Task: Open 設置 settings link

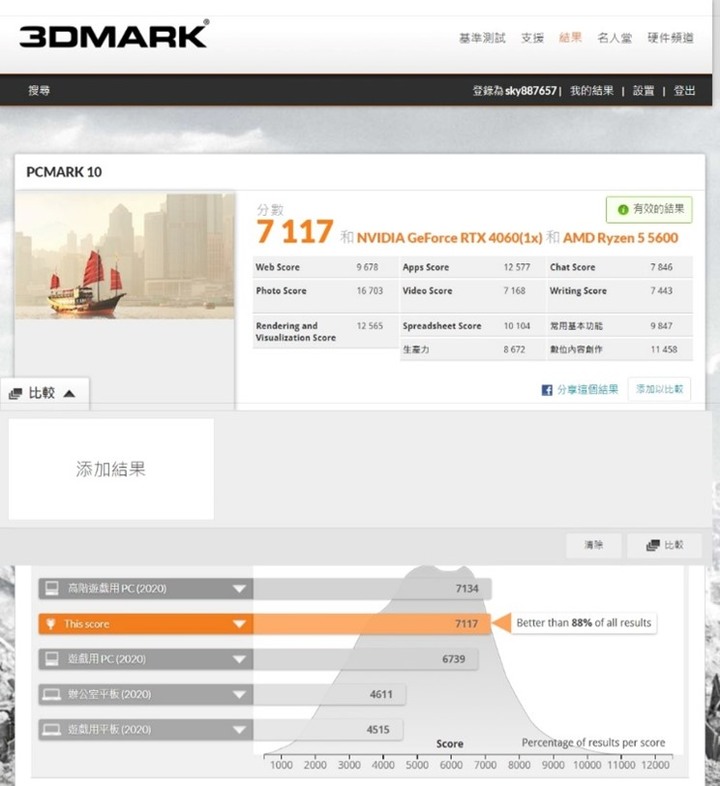Action: [643, 91]
